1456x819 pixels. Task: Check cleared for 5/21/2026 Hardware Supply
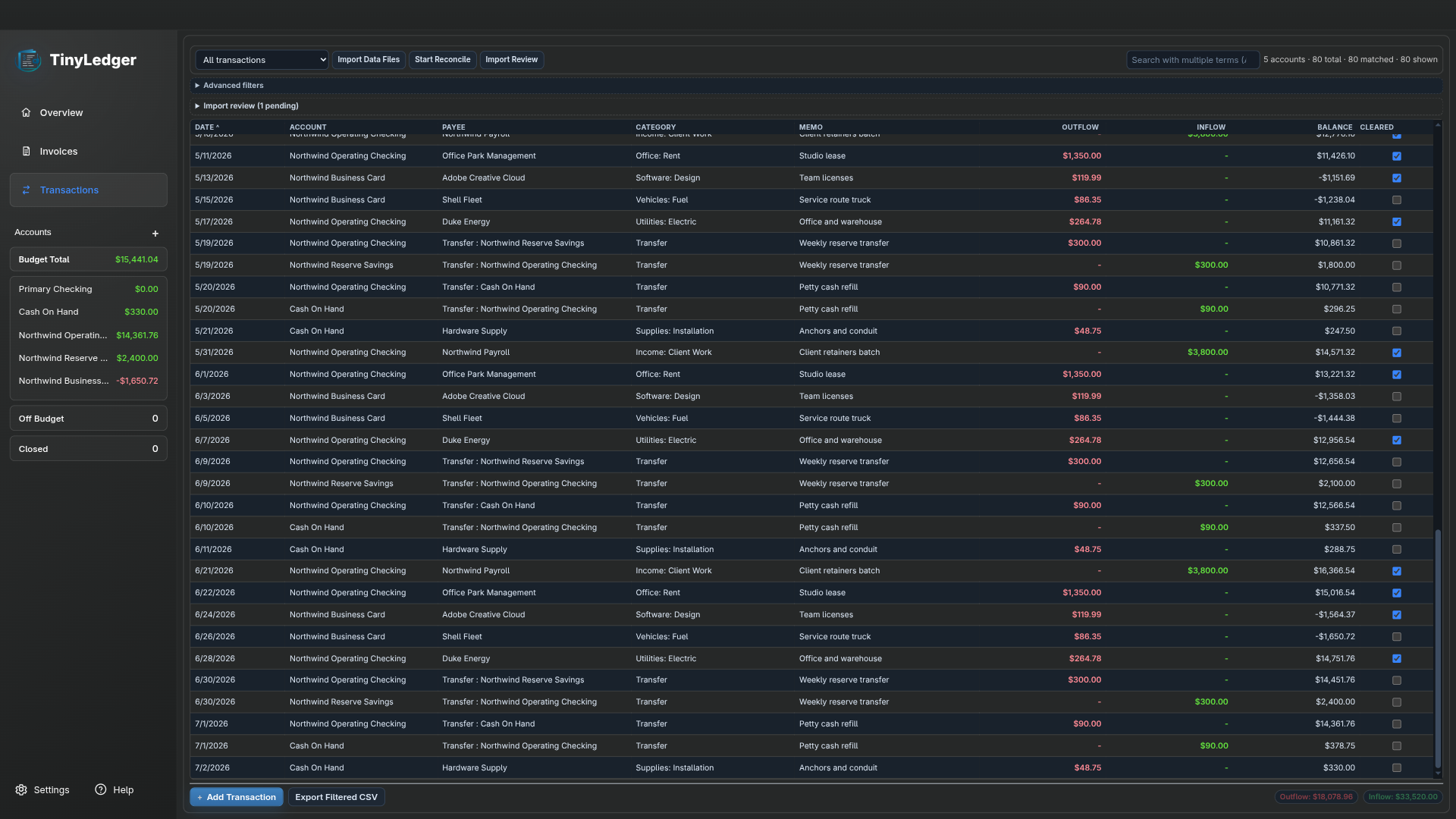click(x=1396, y=331)
